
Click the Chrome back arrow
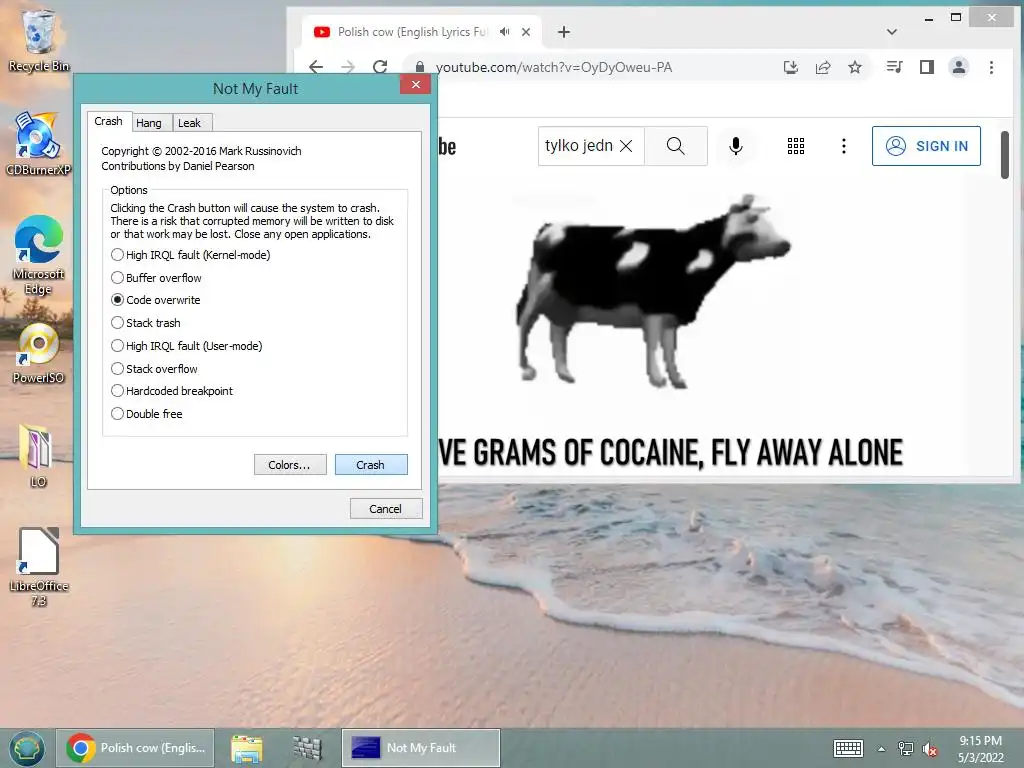click(x=316, y=67)
